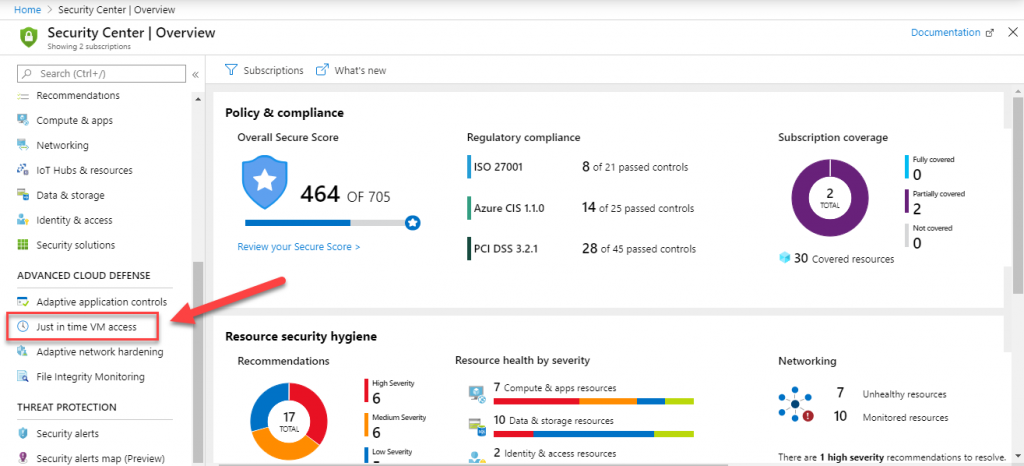Click the What's new toolbar button
The image size is (1024, 466).
pyautogui.click(x=351, y=70)
